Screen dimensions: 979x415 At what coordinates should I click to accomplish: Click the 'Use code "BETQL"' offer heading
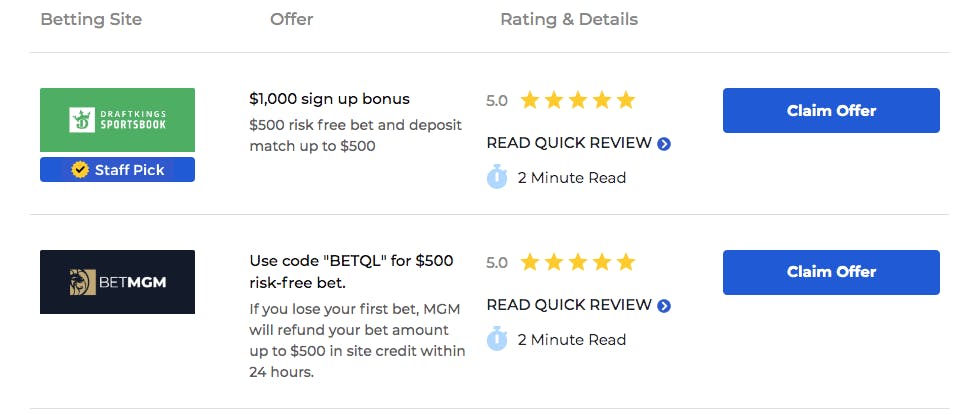point(352,271)
